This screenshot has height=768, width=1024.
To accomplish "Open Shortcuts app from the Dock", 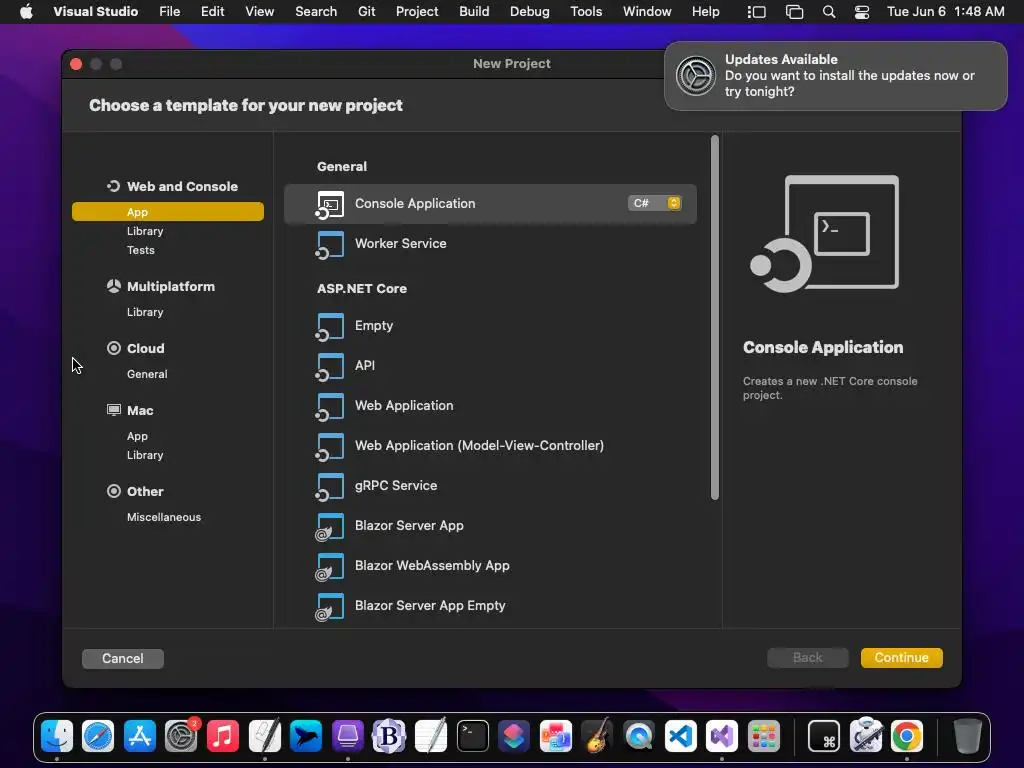I will click(514, 737).
